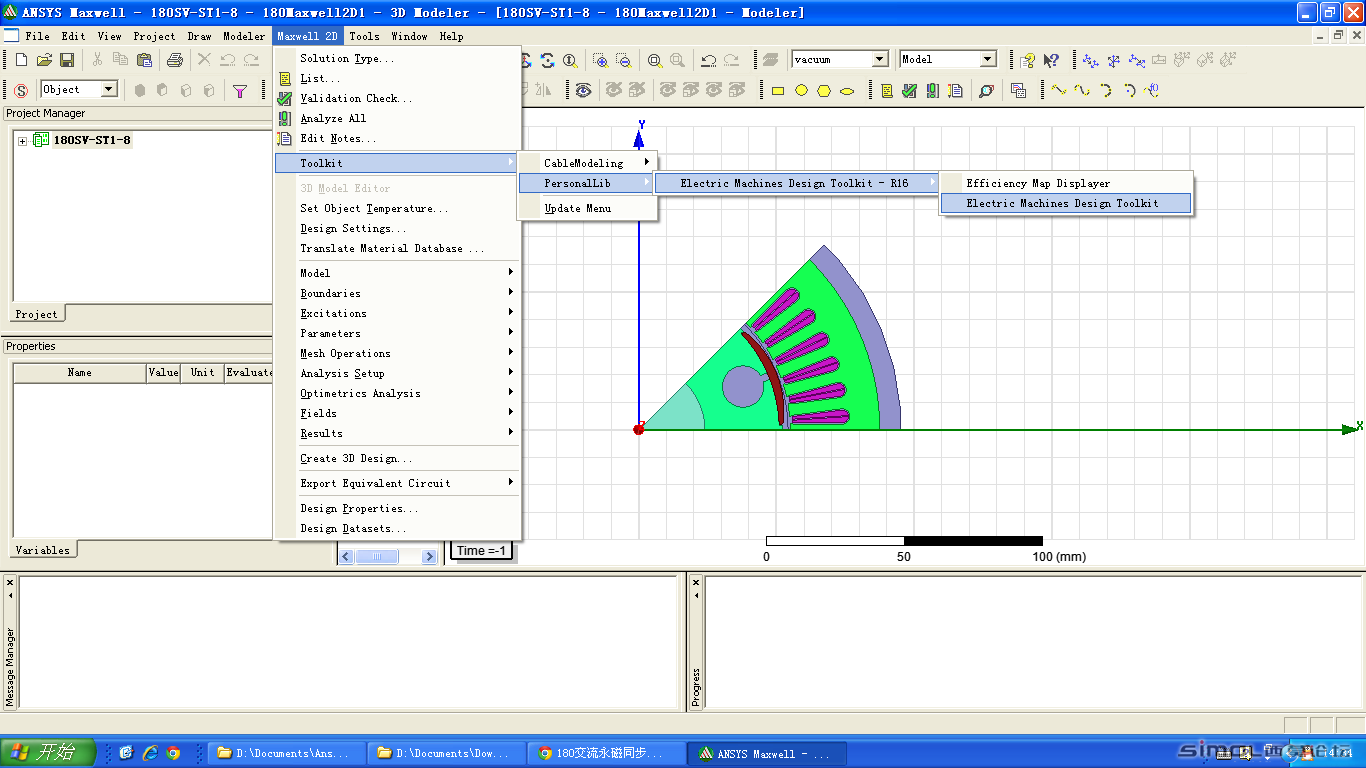
Task: Open the Modeler menu
Action: [x=244, y=36]
